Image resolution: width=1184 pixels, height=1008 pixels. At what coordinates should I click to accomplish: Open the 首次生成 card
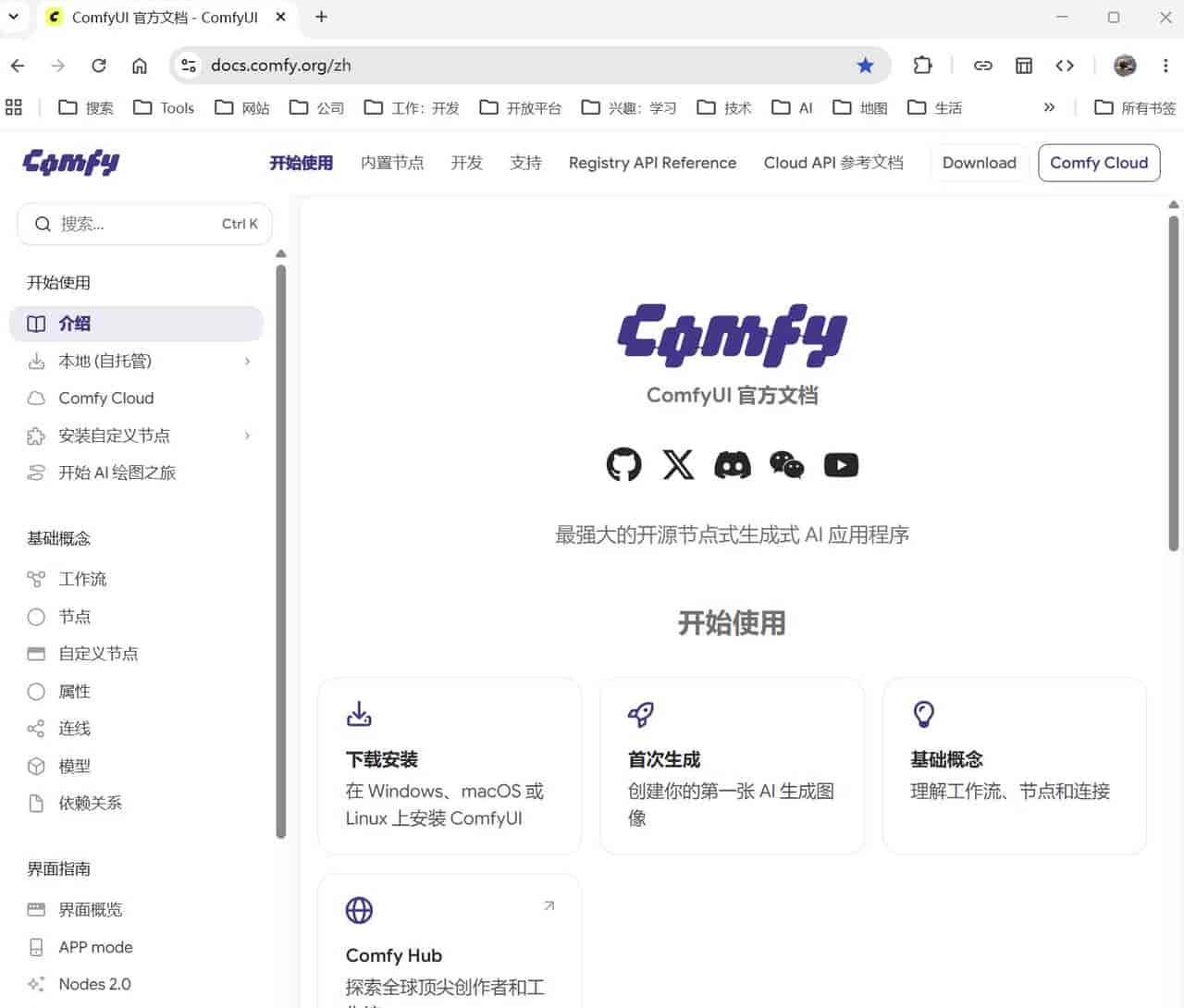tap(732, 766)
